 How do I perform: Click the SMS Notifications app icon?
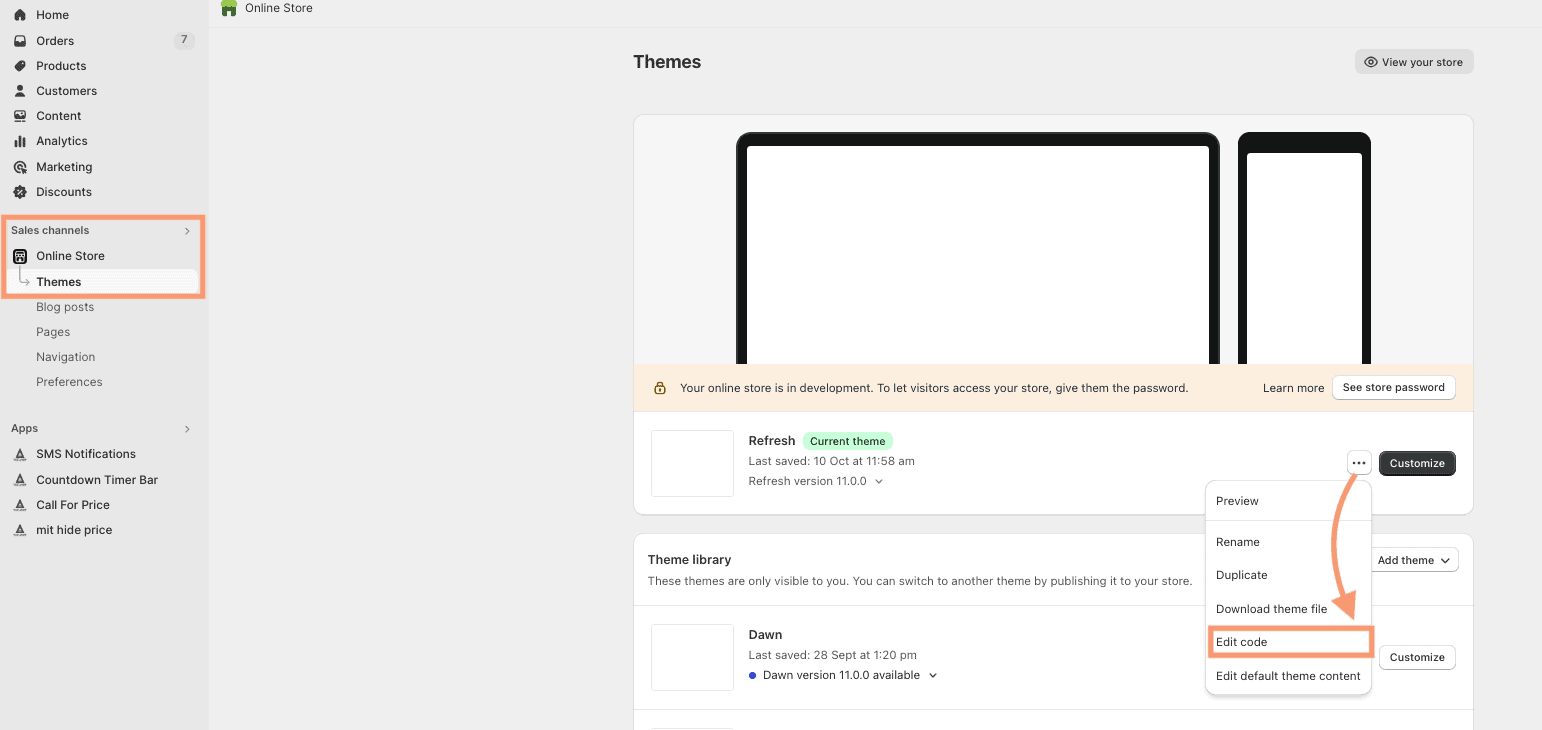coord(20,454)
